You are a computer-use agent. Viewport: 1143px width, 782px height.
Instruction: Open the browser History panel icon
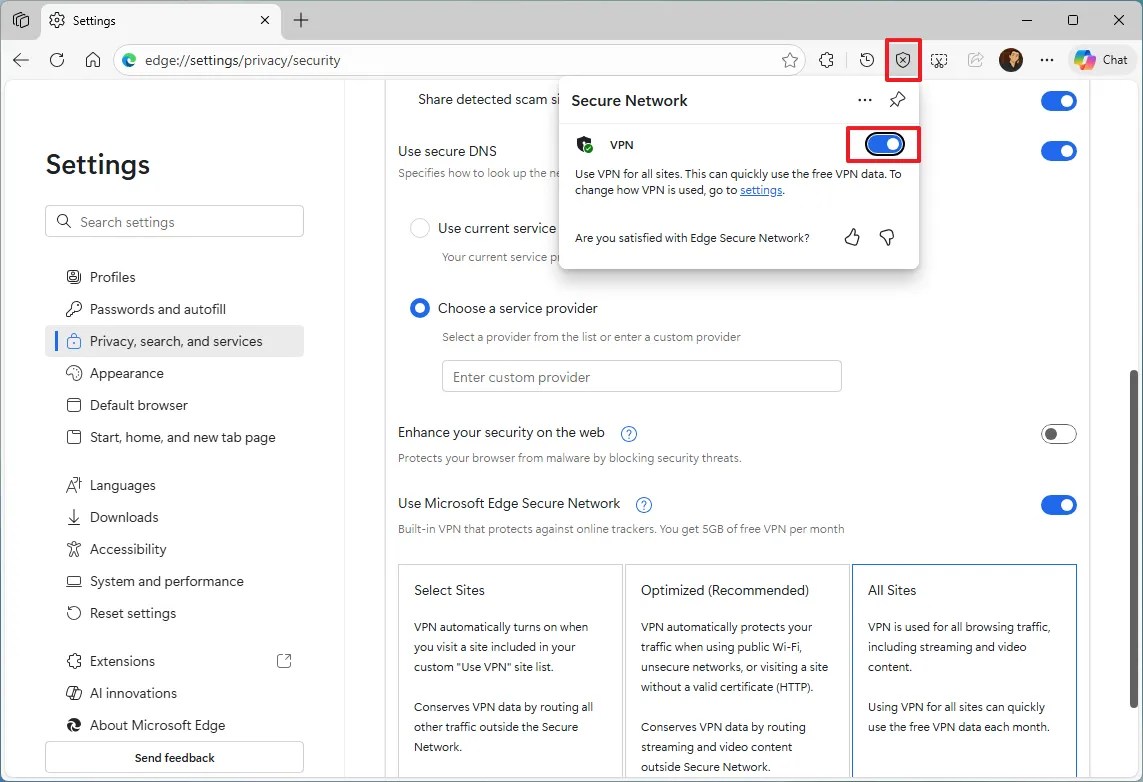point(866,60)
